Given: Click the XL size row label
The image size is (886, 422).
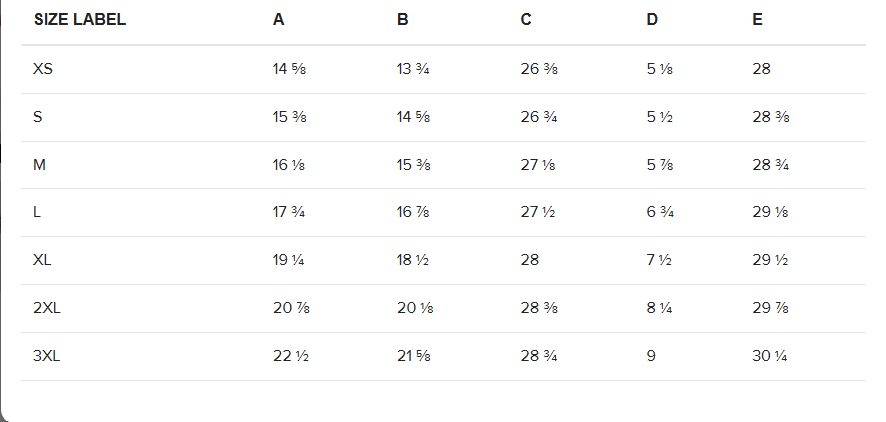Looking at the screenshot, I should tap(42, 260).
